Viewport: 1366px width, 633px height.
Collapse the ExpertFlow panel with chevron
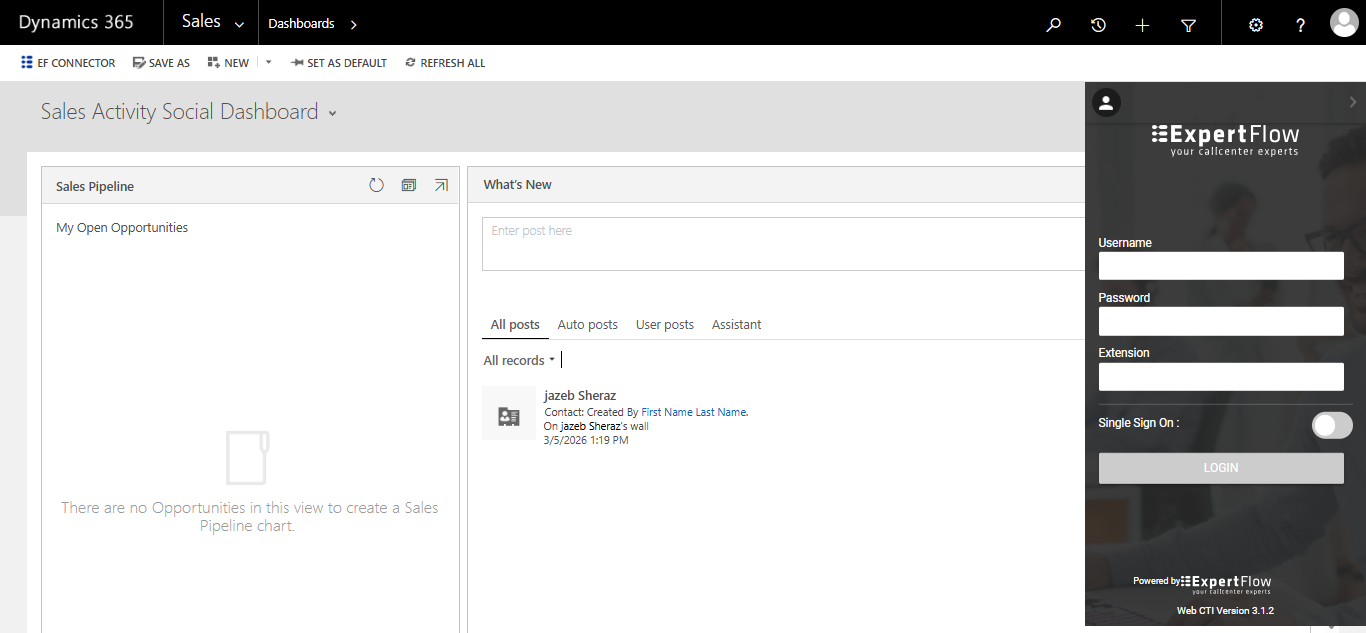1353,102
